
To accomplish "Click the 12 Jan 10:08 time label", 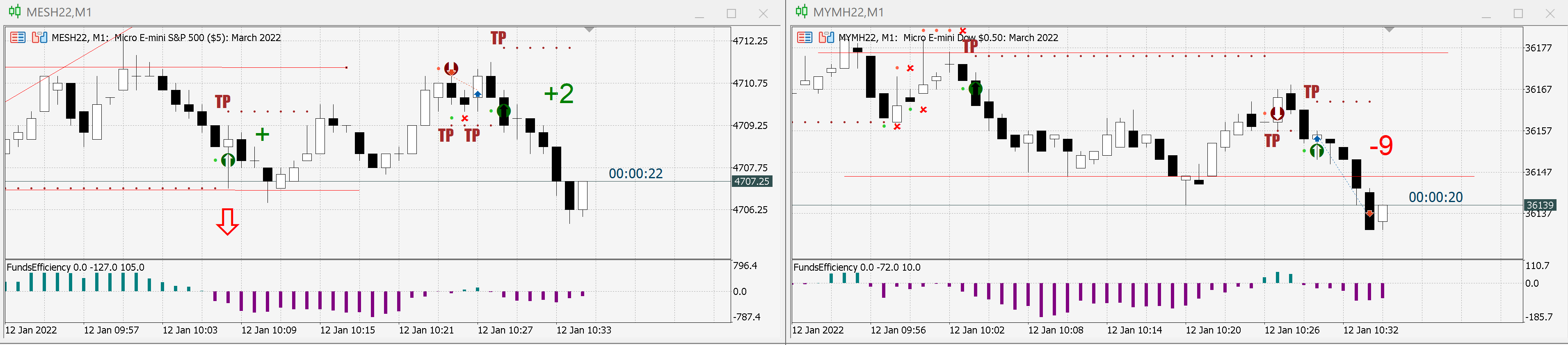I will (x=1056, y=330).
